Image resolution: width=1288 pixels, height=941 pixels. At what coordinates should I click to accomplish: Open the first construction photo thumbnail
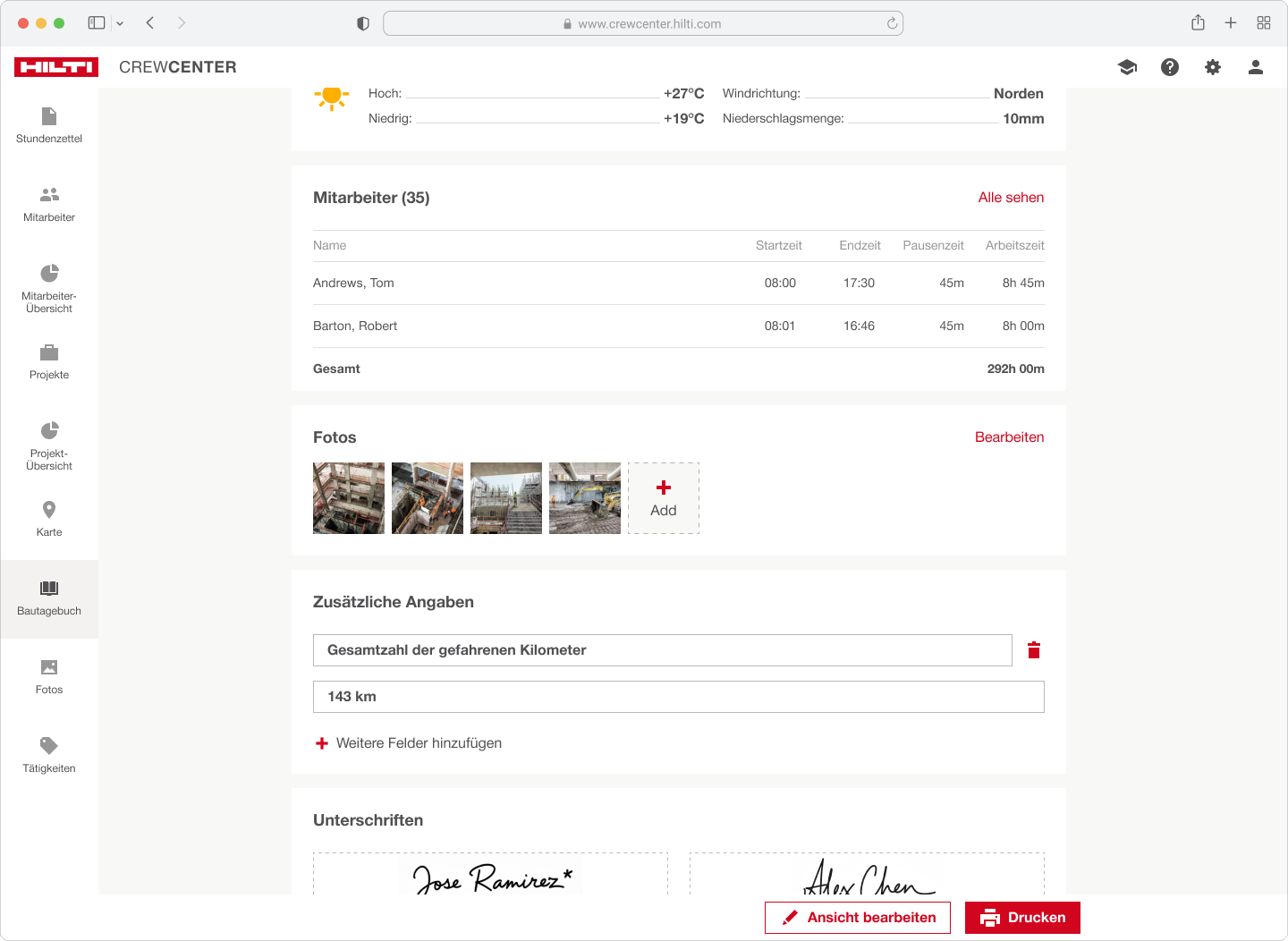point(349,498)
